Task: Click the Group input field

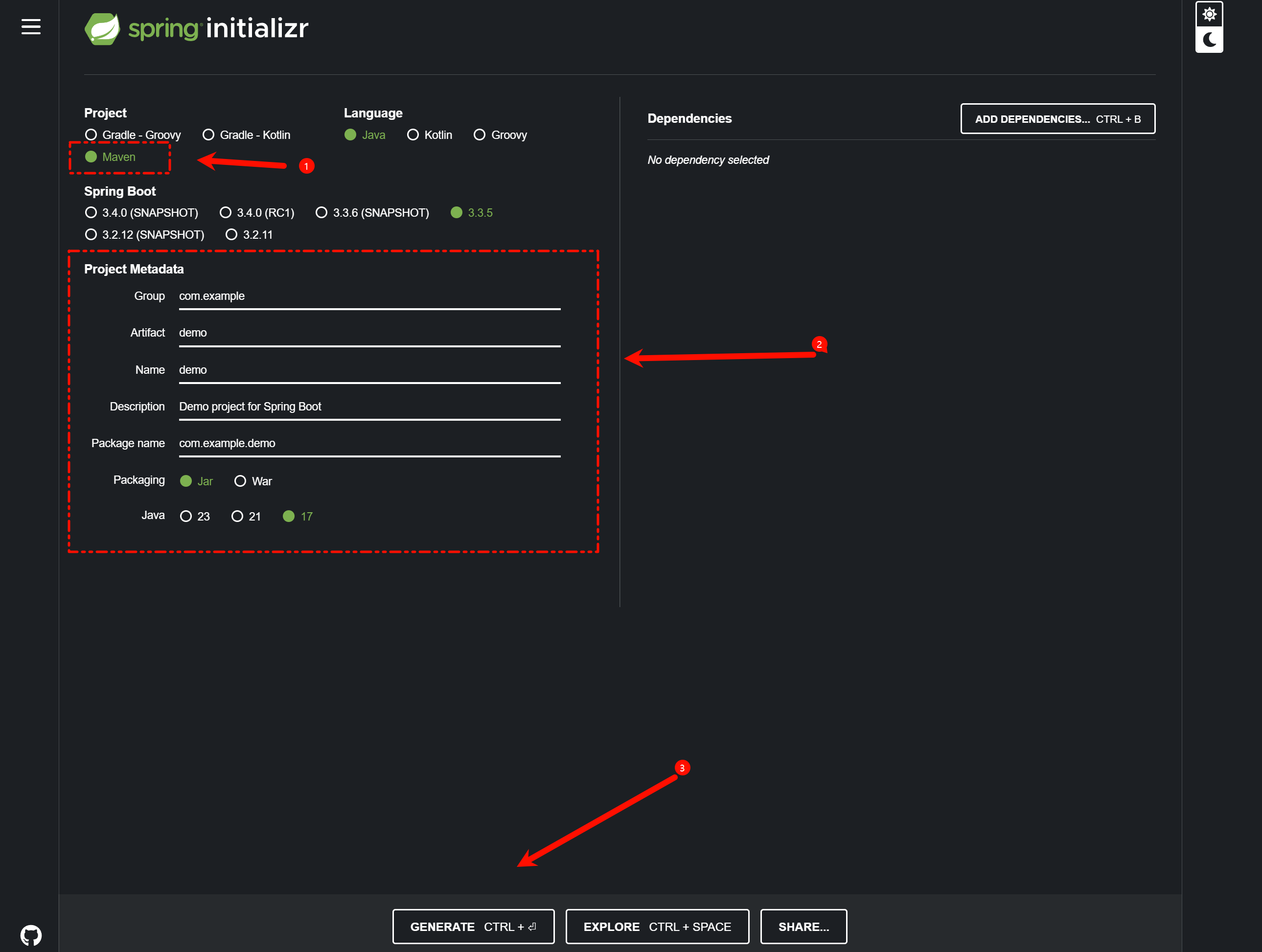Action: pyautogui.click(x=370, y=296)
